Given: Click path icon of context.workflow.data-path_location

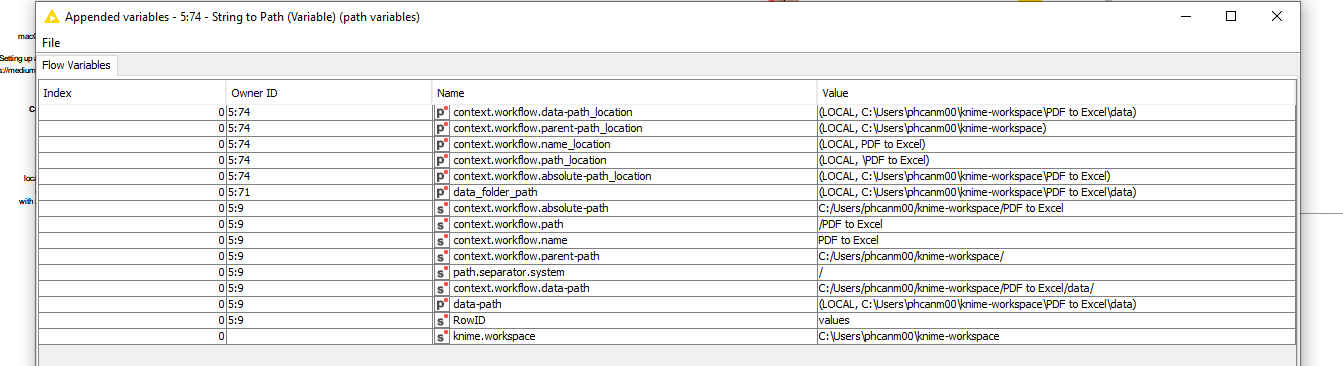Looking at the screenshot, I should pyautogui.click(x=442, y=112).
